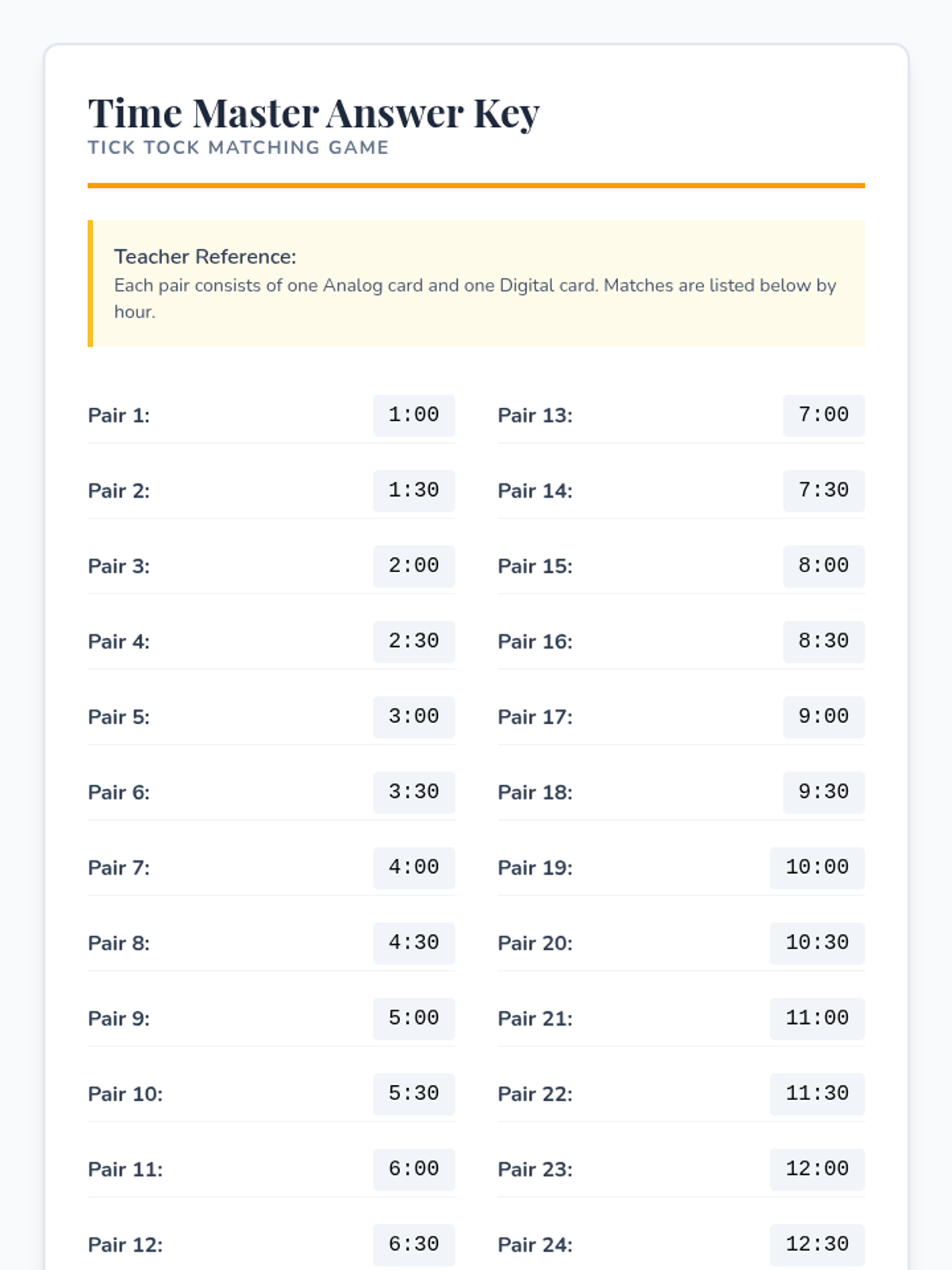The height and width of the screenshot is (1270, 952).
Task: Click the Pair 3 label
Action: (x=119, y=566)
